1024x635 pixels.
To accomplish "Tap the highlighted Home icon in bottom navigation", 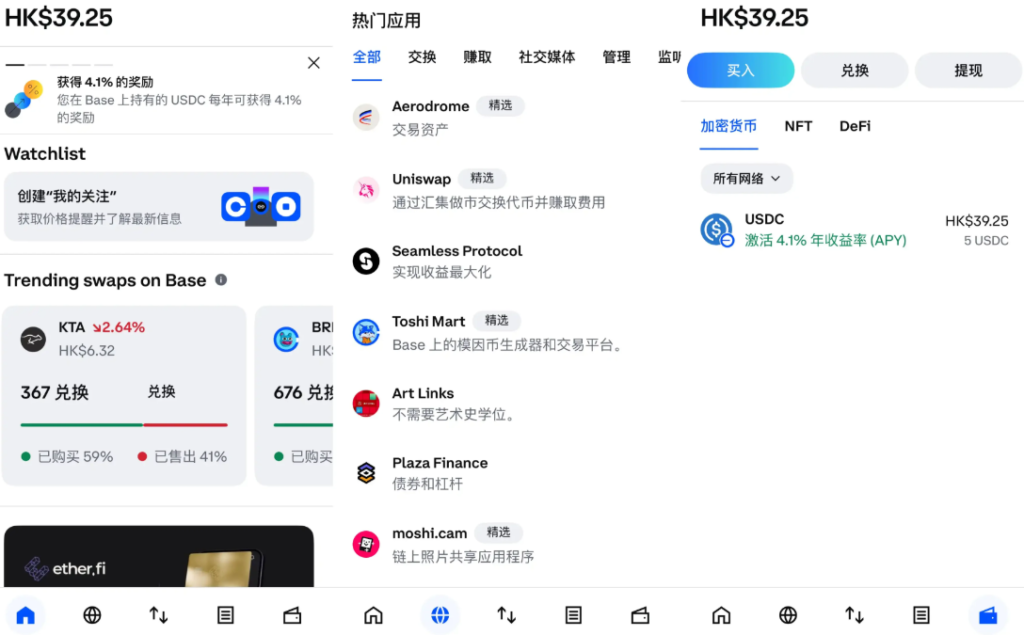I will (26, 615).
